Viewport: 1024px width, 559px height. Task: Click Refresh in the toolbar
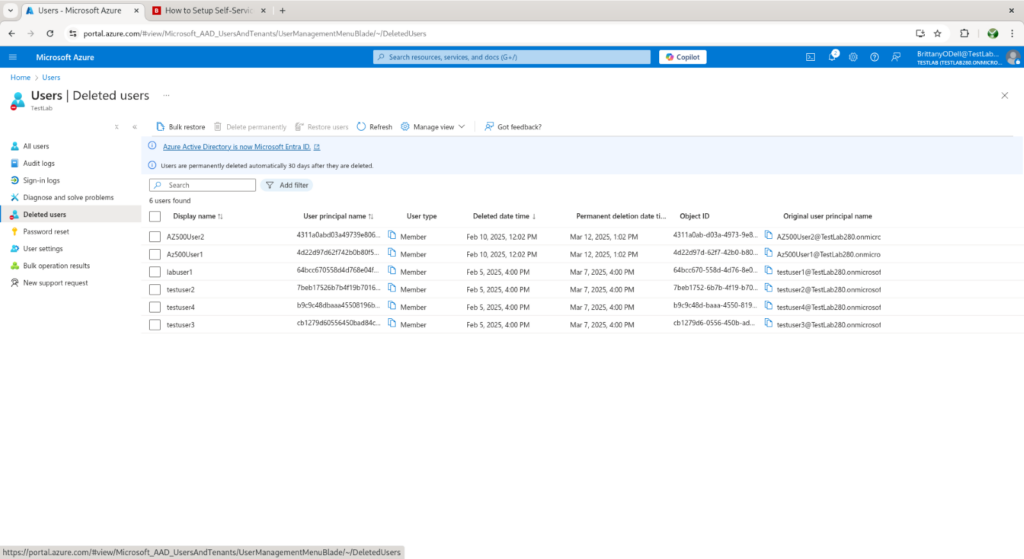(x=374, y=127)
